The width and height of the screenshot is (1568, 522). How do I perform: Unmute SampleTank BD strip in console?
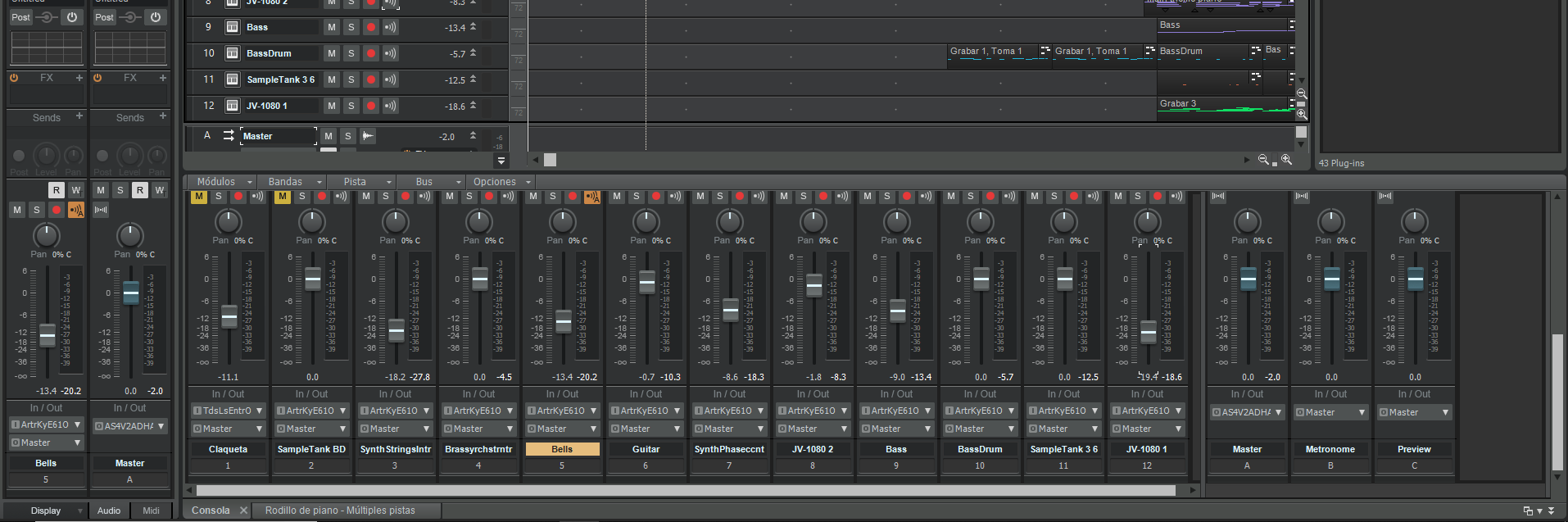pos(283,197)
